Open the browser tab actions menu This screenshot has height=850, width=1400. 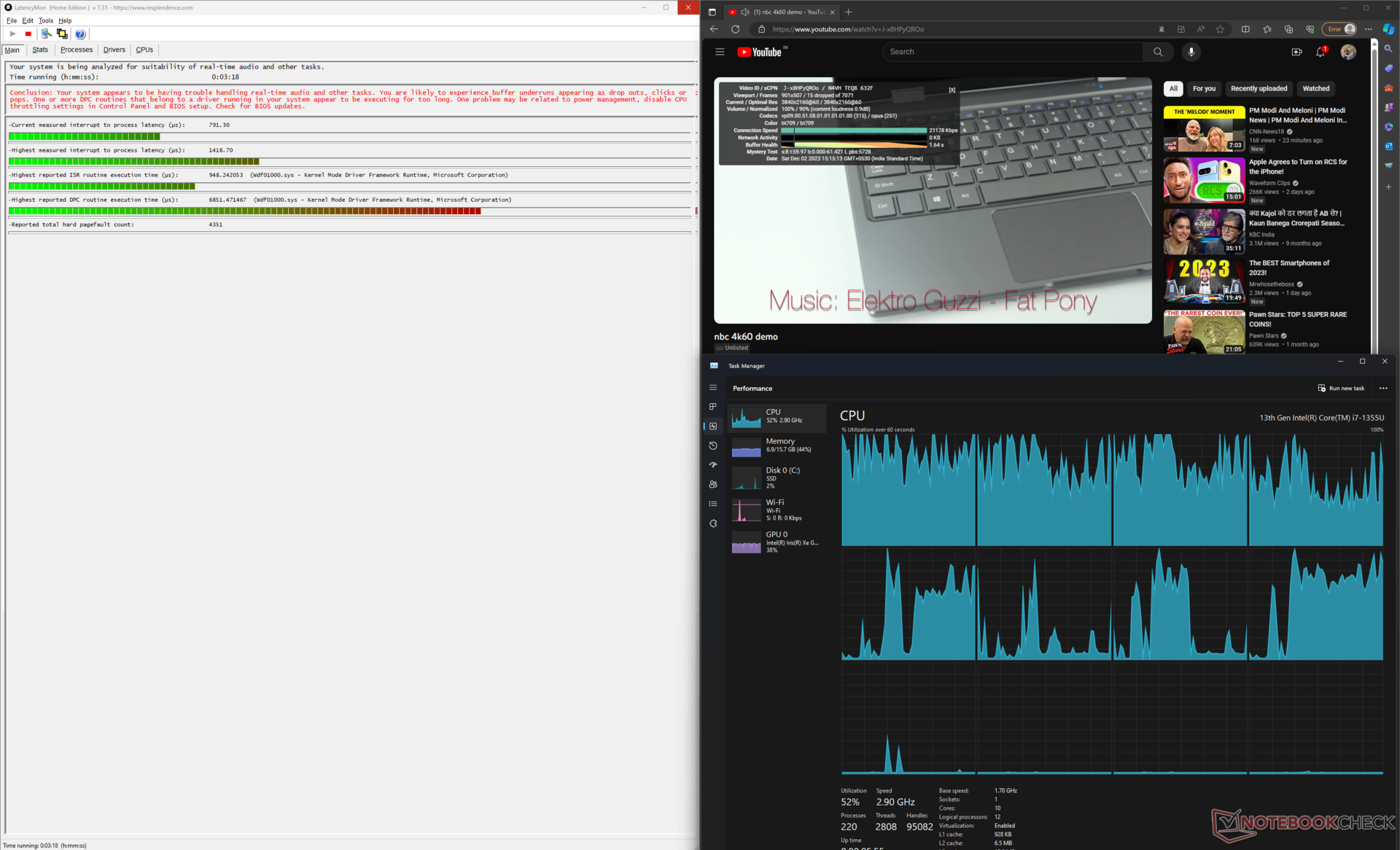coord(712,12)
